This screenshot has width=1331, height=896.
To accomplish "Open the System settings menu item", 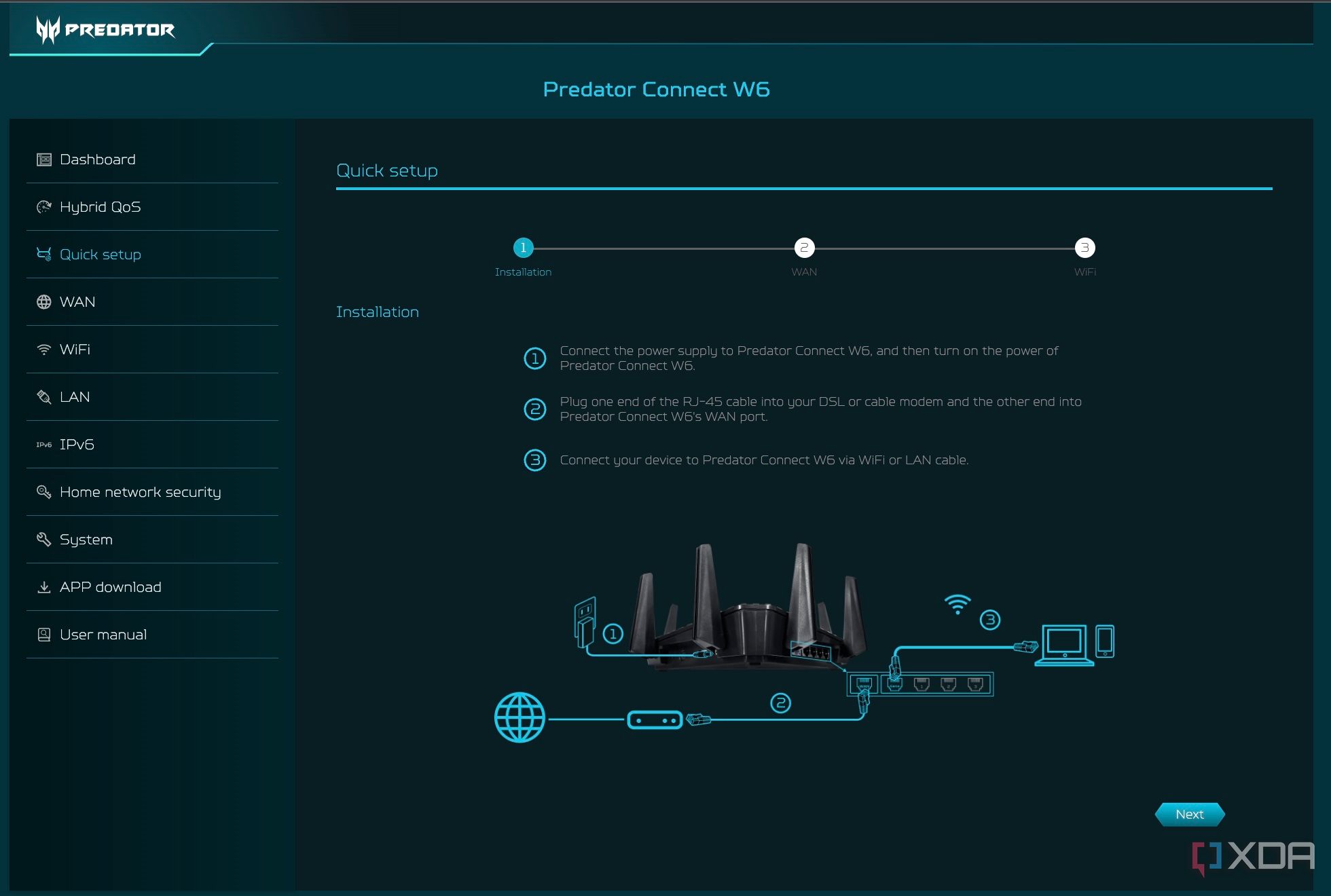I will 86,539.
